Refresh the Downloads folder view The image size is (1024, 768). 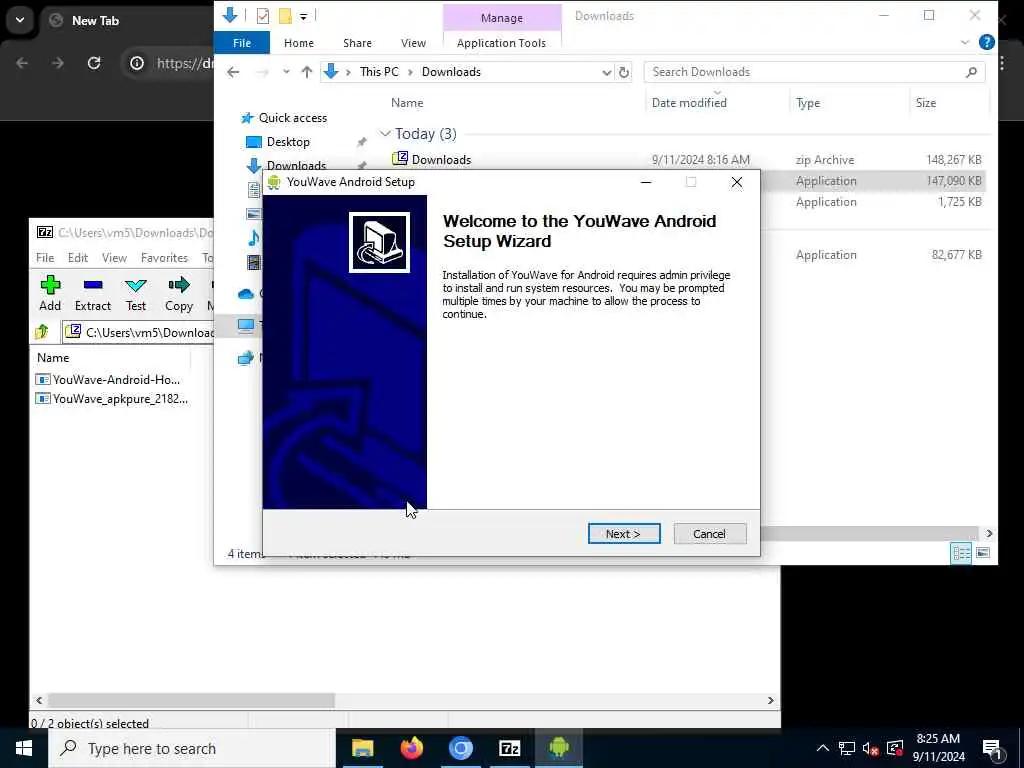[x=624, y=72]
